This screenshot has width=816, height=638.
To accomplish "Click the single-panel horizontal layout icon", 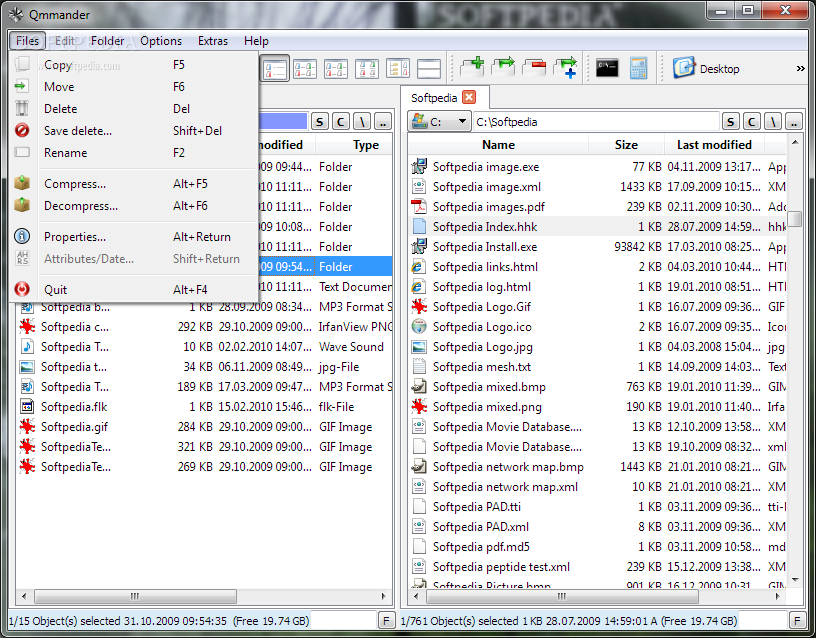I will tap(429, 69).
